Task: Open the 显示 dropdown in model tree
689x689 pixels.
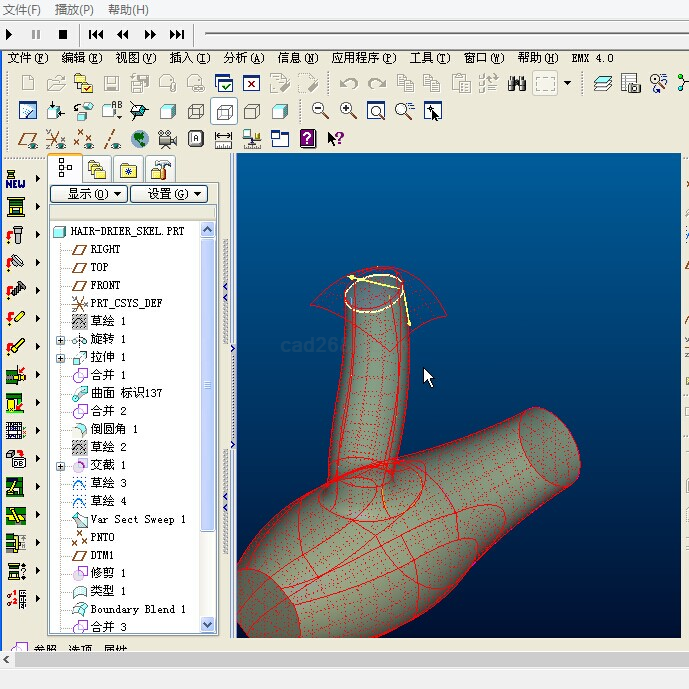Action: point(89,194)
